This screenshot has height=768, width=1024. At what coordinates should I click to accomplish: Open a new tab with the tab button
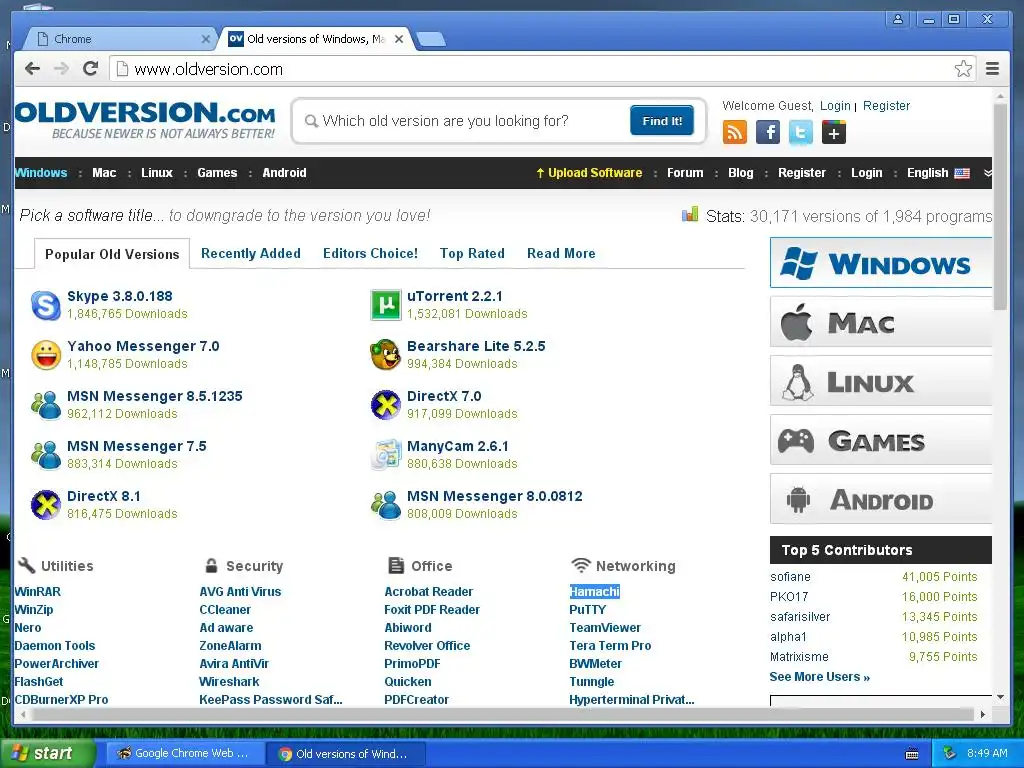tap(431, 39)
